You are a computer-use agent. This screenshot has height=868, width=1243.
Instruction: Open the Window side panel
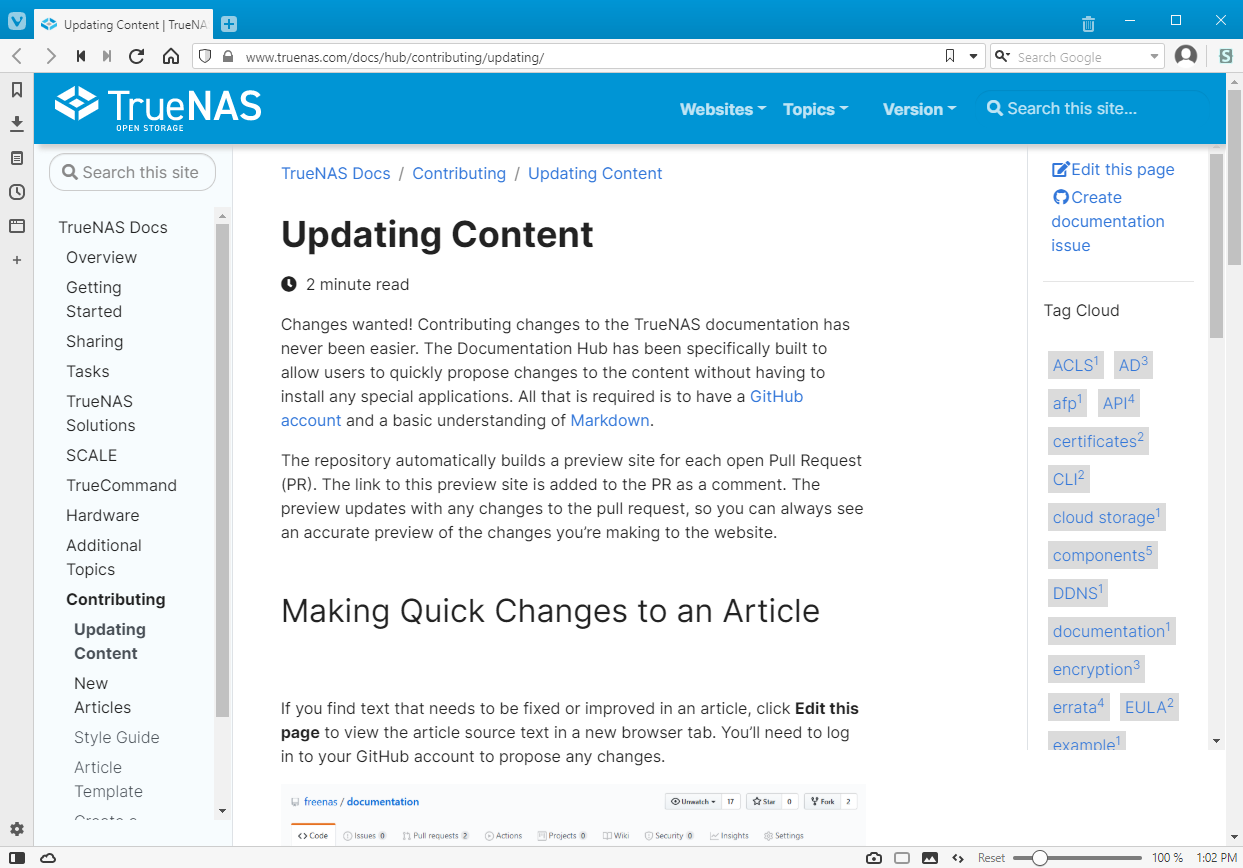click(17, 226)
